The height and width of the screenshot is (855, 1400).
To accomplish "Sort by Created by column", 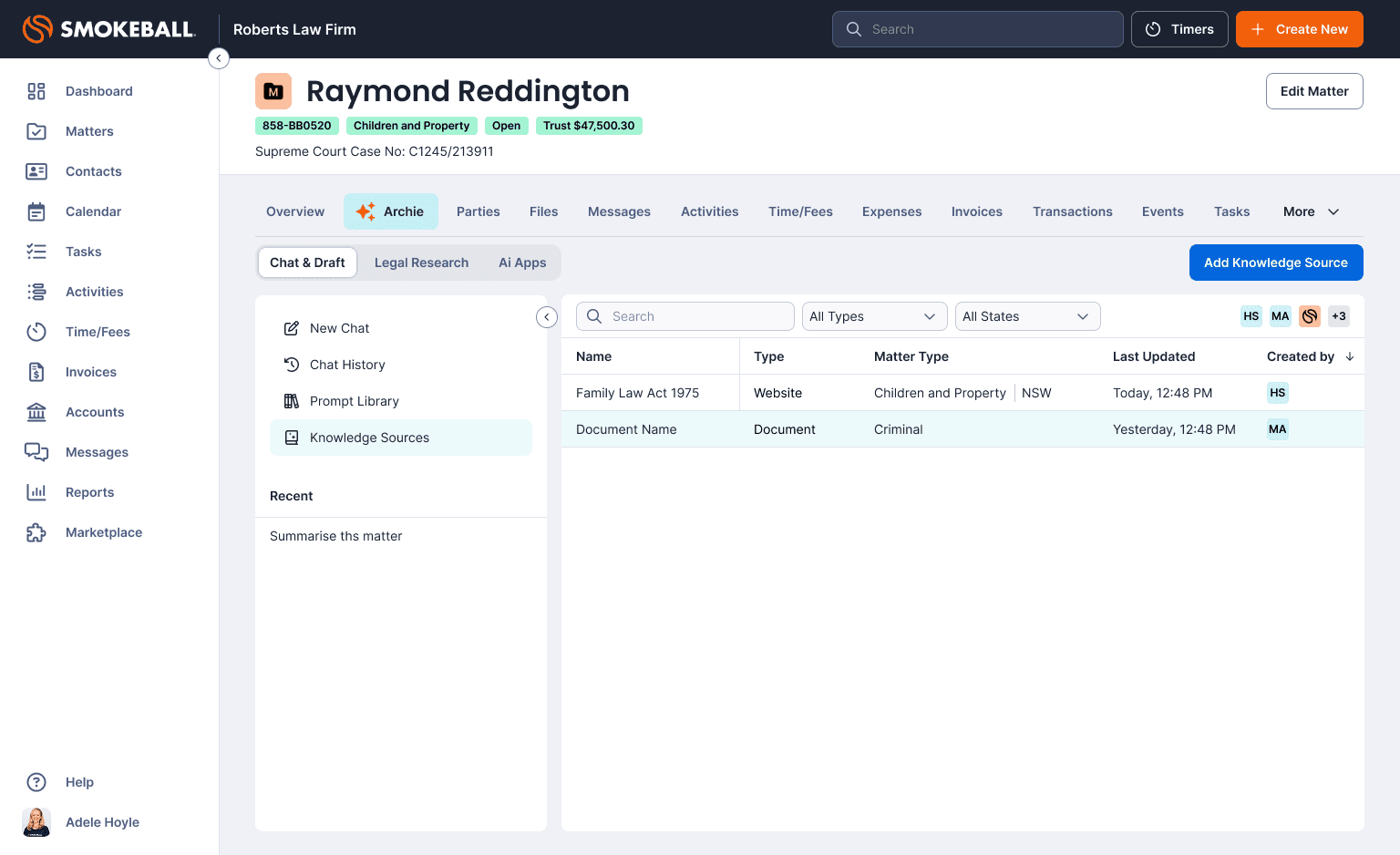I will tap(1311, 356).
